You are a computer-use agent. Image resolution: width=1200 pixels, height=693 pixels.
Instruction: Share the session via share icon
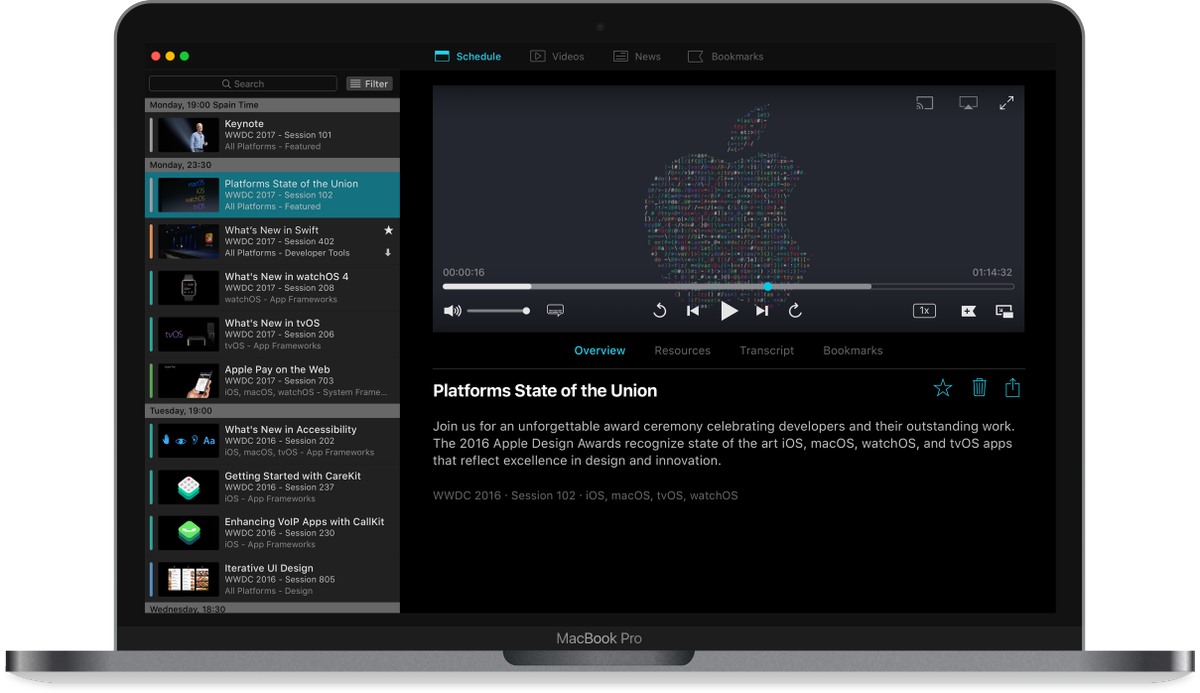pyautogui.click(x=1013, y=388)
